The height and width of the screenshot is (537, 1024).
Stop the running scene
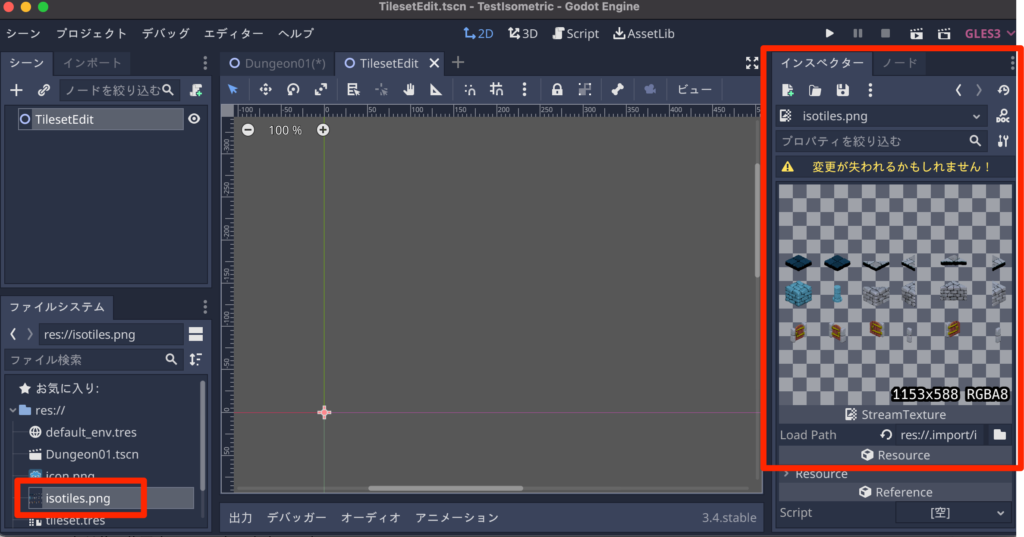tap(886, 33)
